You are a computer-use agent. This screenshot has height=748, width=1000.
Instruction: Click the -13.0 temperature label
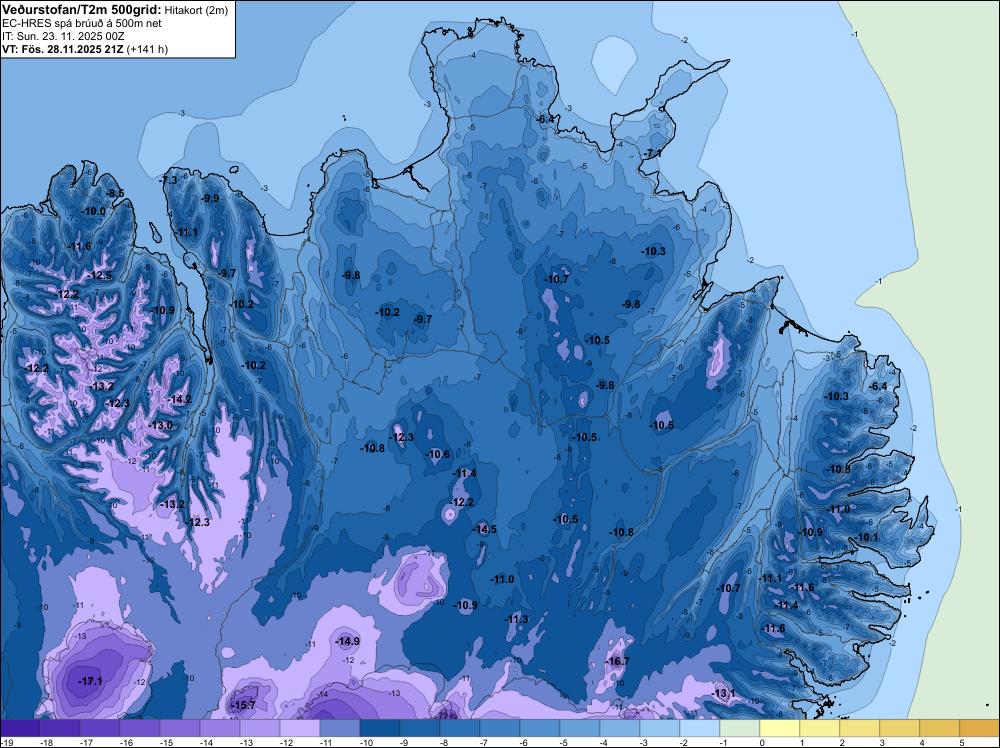160,425
